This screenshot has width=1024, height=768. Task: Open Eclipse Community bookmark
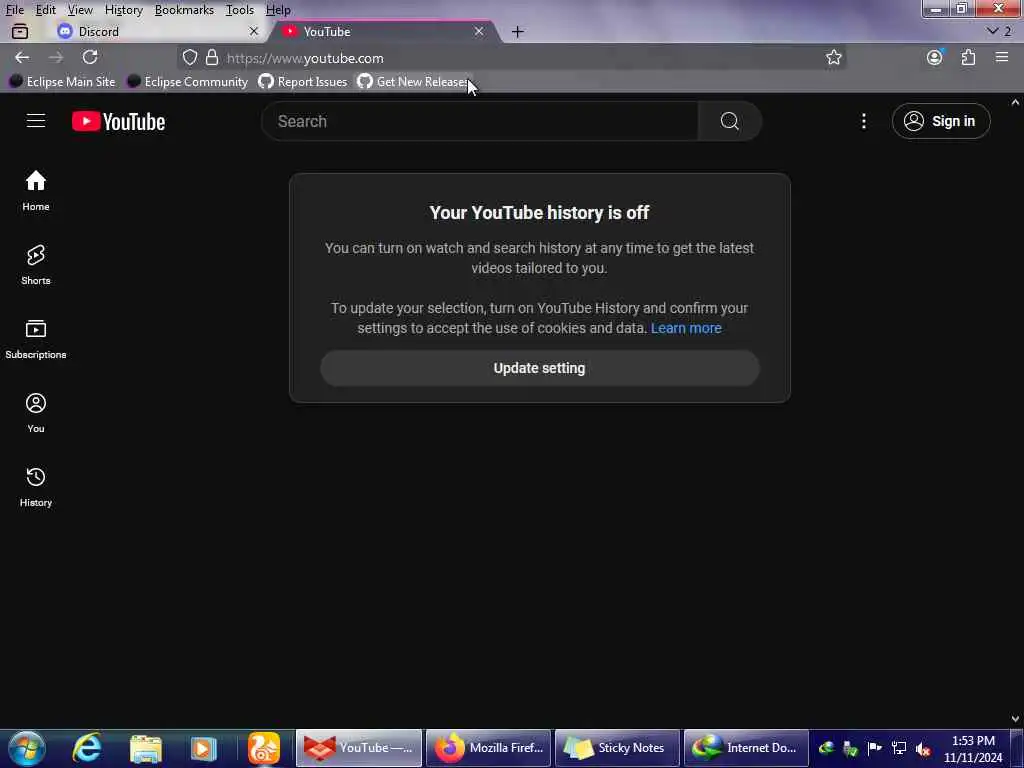click(x=187, y=82)
